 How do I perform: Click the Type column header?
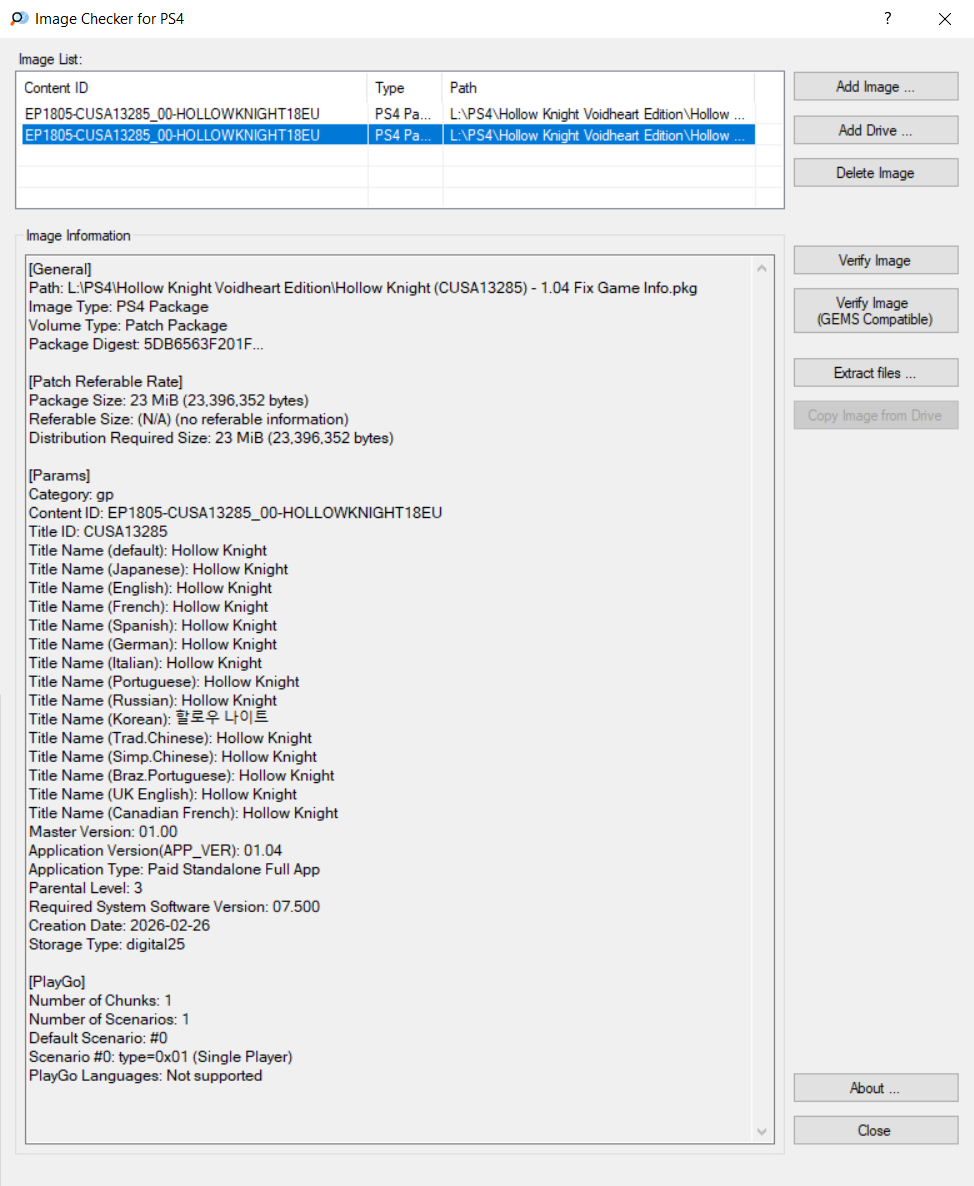pyautogui.click(x=404, y=88)
